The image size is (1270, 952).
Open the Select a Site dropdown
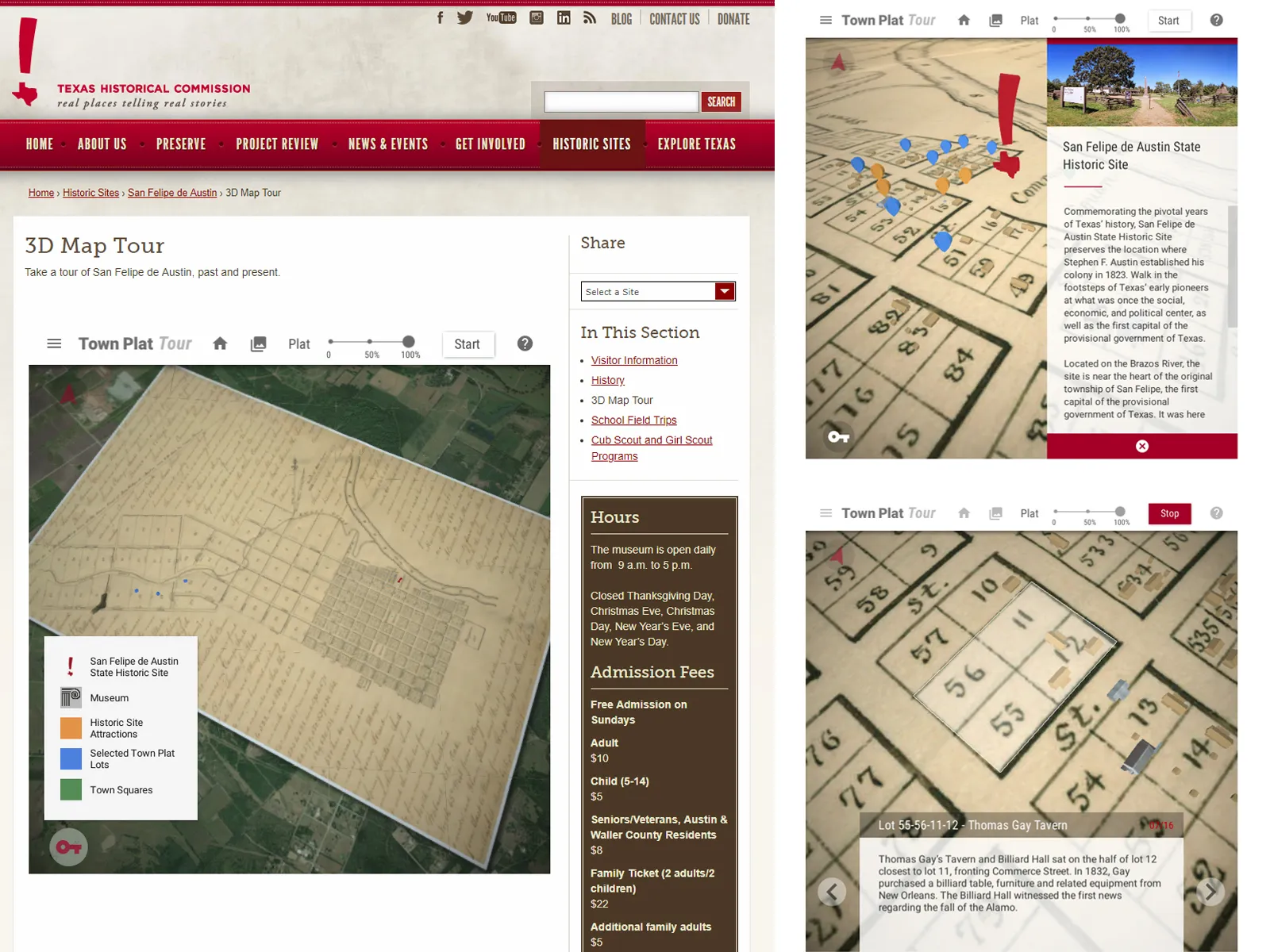click(658, 291)
